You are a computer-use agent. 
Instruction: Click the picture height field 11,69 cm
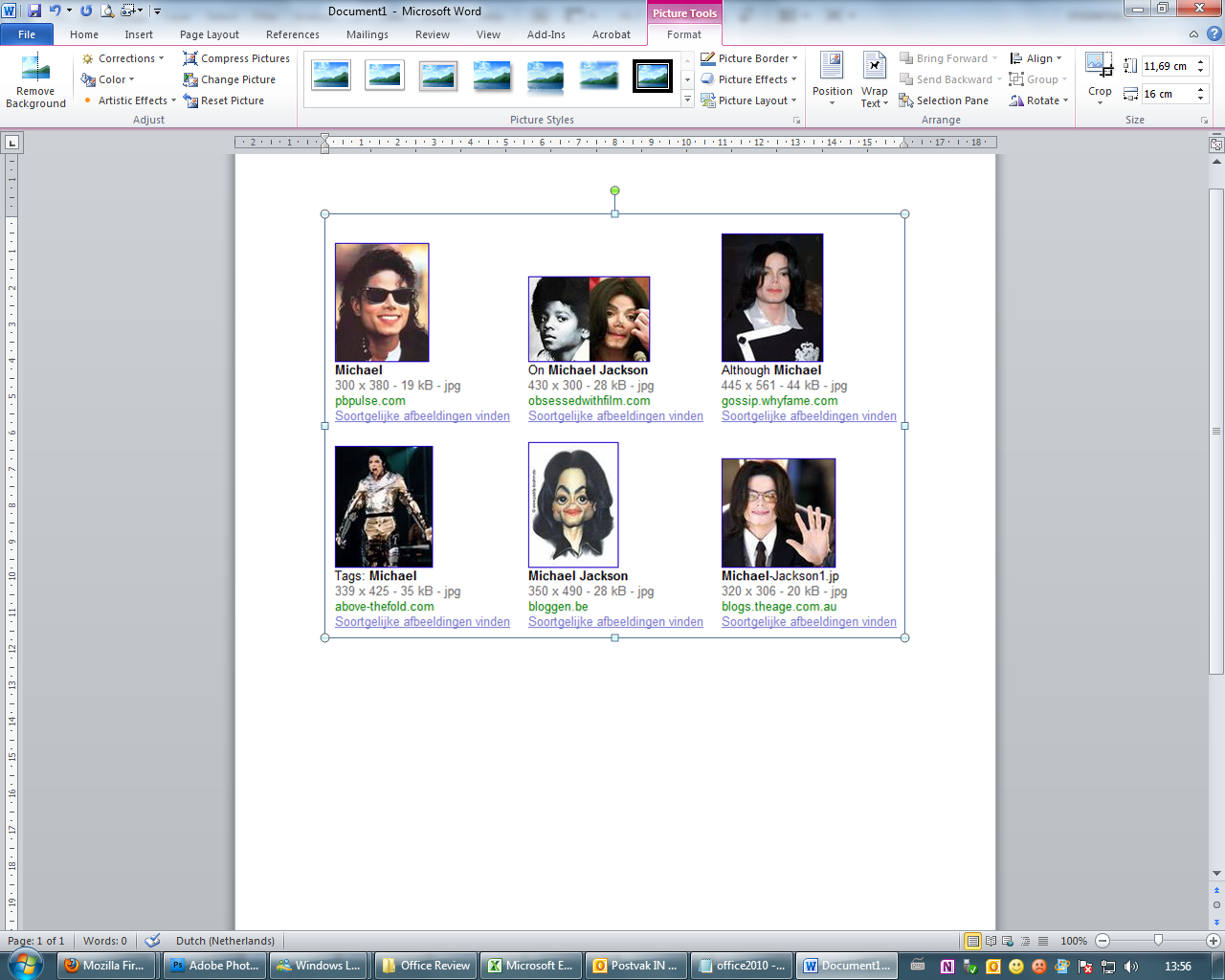click(x=1167, y=66)
